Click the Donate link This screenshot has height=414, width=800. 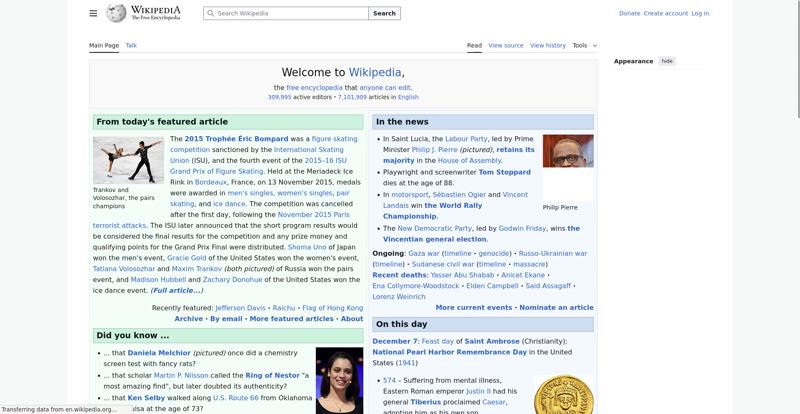pos(629,14)
